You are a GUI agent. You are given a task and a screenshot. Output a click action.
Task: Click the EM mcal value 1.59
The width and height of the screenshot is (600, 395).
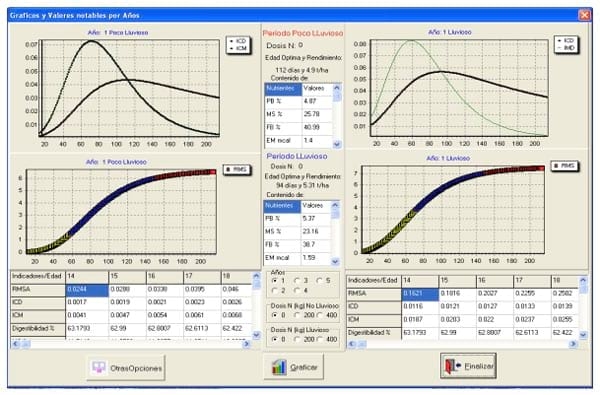(316, 258)
